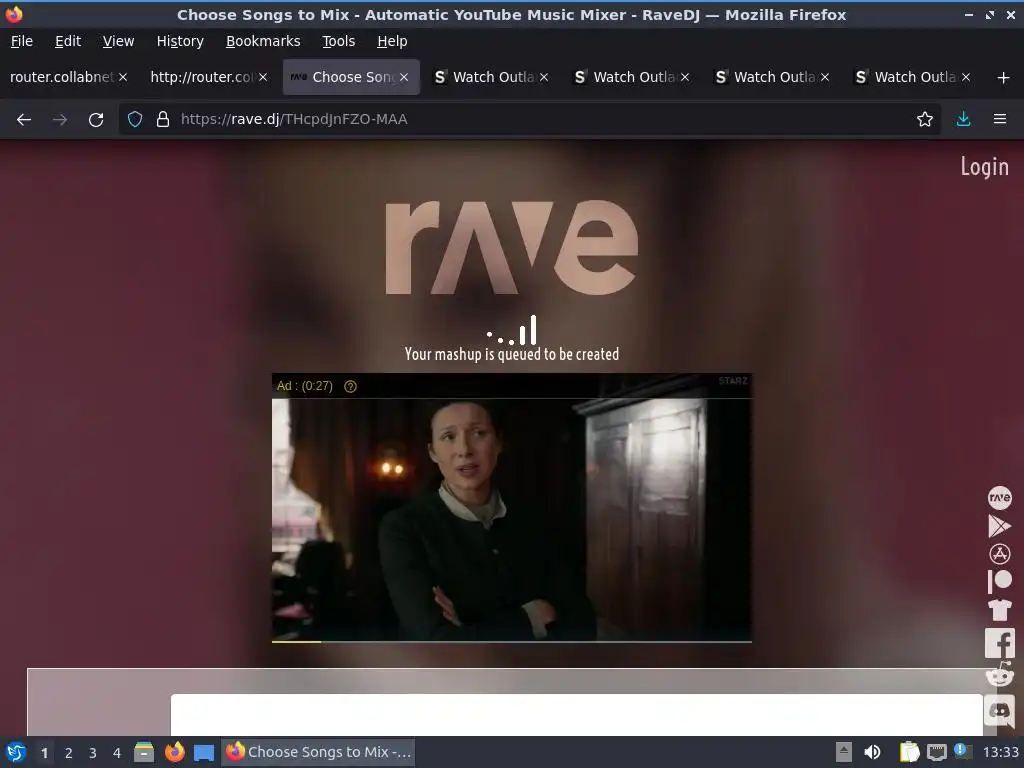Viewport: 1024px width, 768px height.
Task: Switch to workspace 1
Action: [x=44, y=753]
